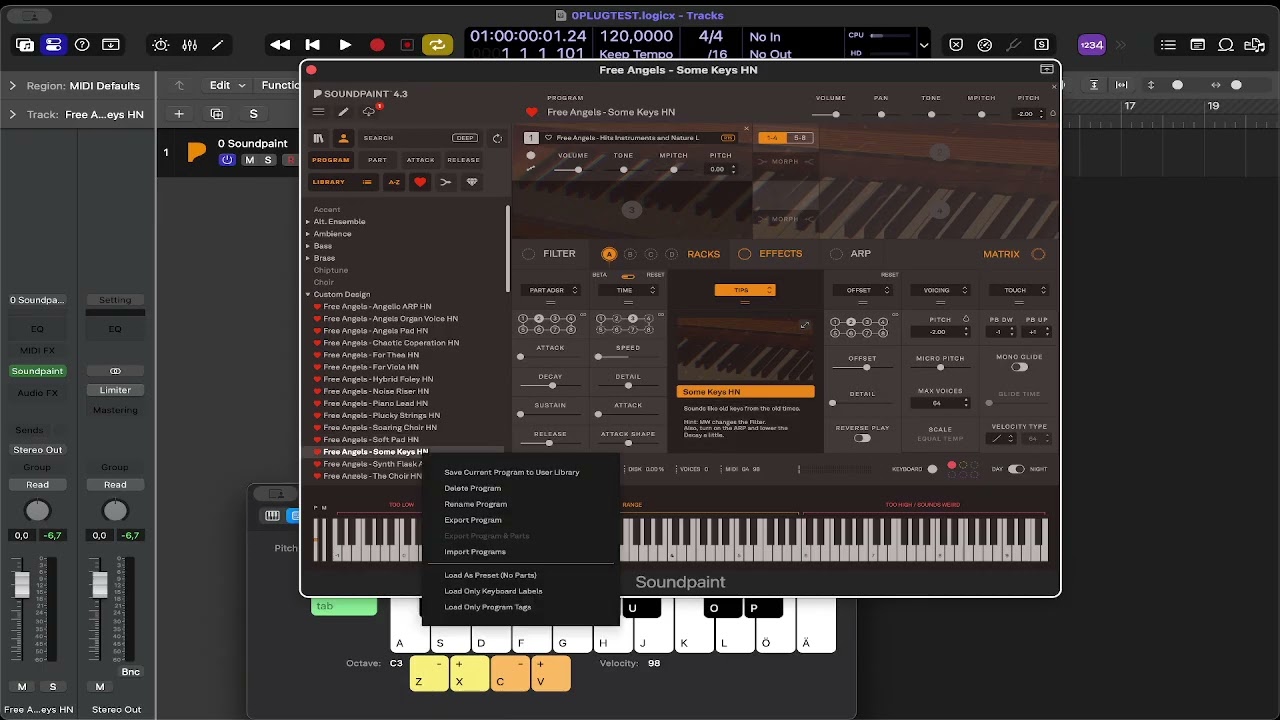Toggle the FILTER enable circle
1280x720 pixels.
529,254
